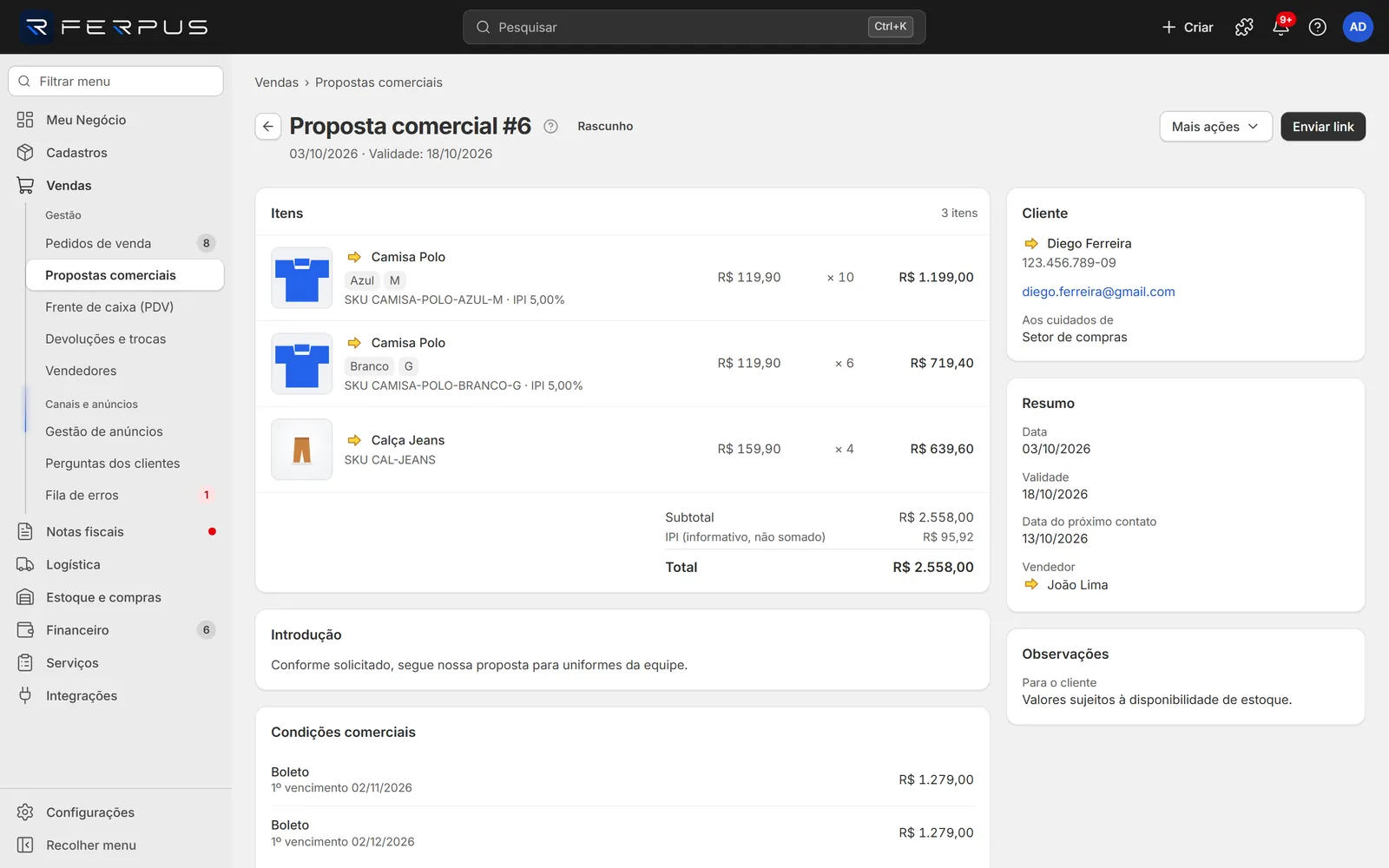Click the Filtrar menu input field

115,82
